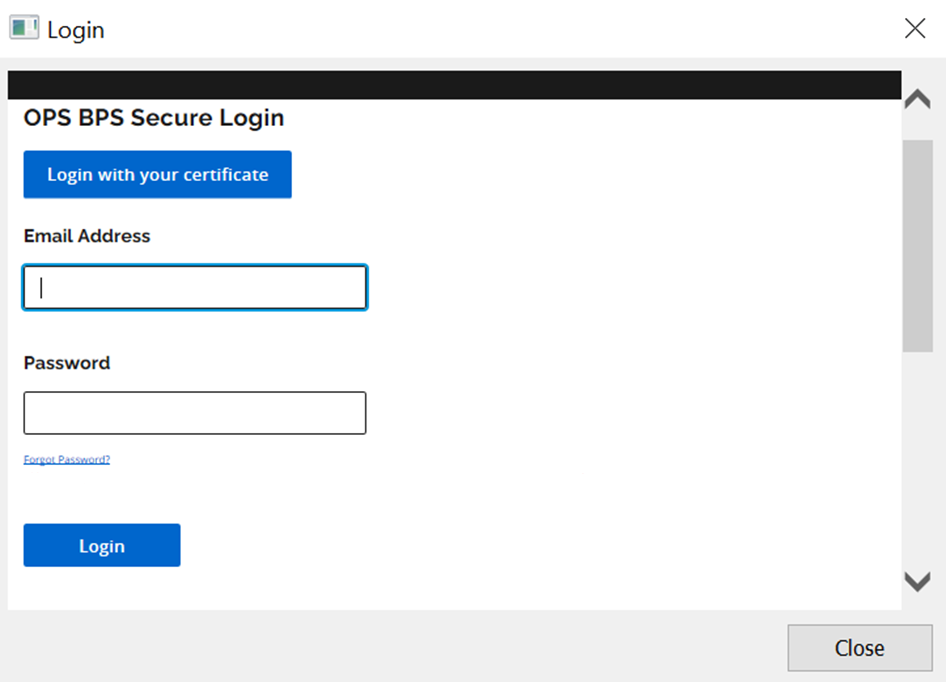Click the gray footer area left of Close
The image size is (946, 682).
[400, 647]
